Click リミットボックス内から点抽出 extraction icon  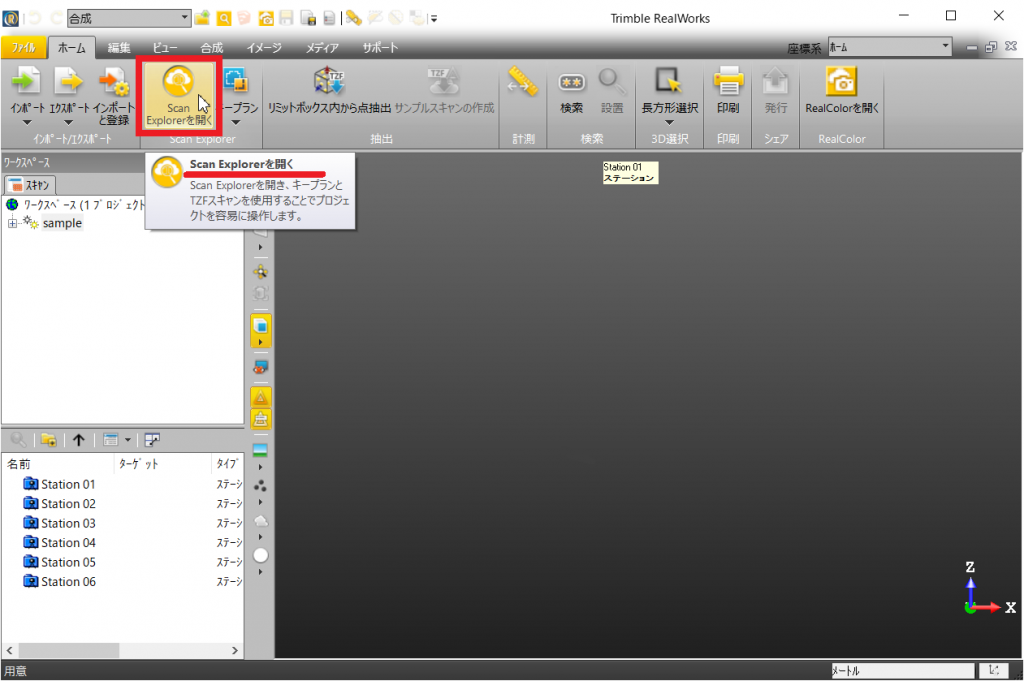pyautogui.click(x=328, y=82)
